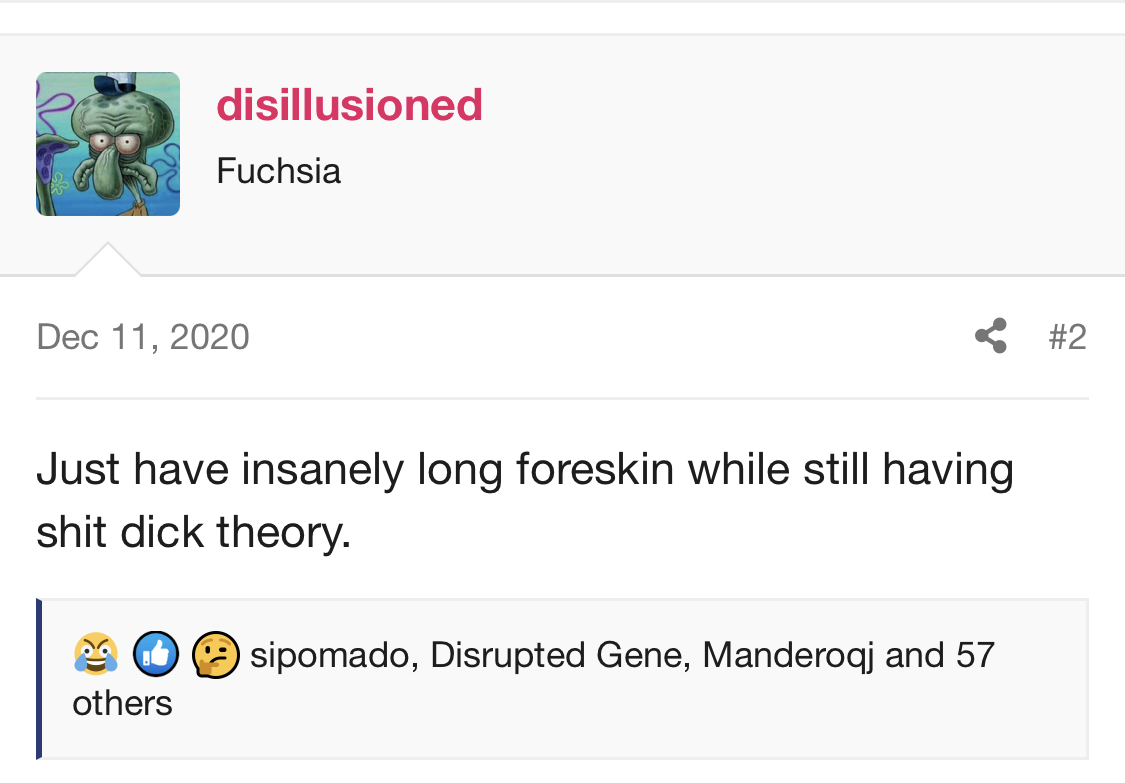Click the word others in the reactions bar
This screenshot has height=783, width=1125.
click(x=122, y=703)
